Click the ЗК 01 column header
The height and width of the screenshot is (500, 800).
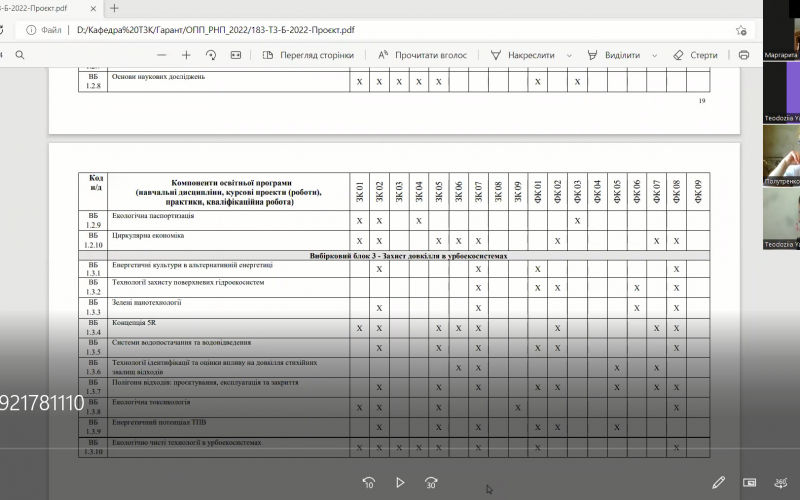(x=360, y=192)
